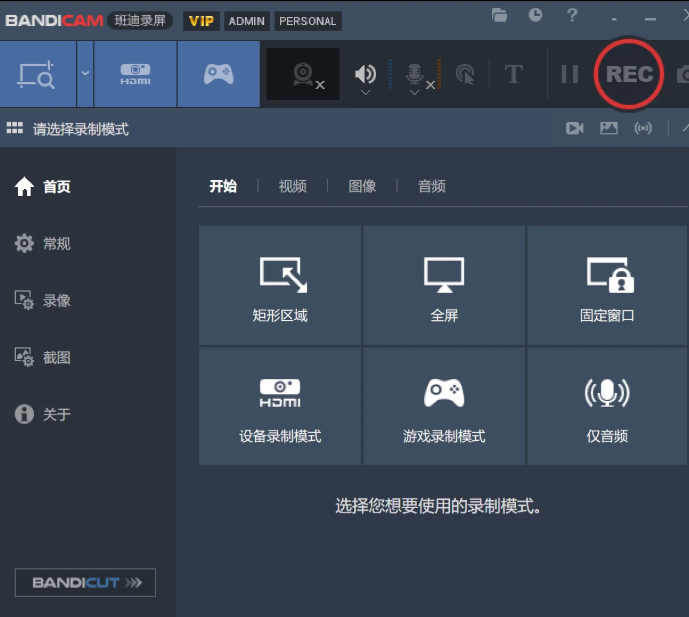Open 常规 general settings in sidebar
The width and height of the screenshot is (689, 617).
click(x=43, y=243)
